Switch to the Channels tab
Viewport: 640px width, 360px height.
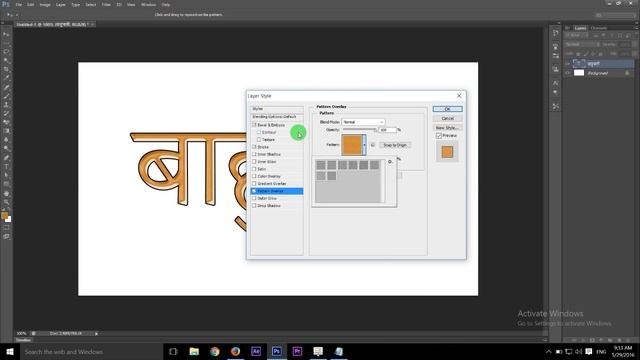(599, 28)
